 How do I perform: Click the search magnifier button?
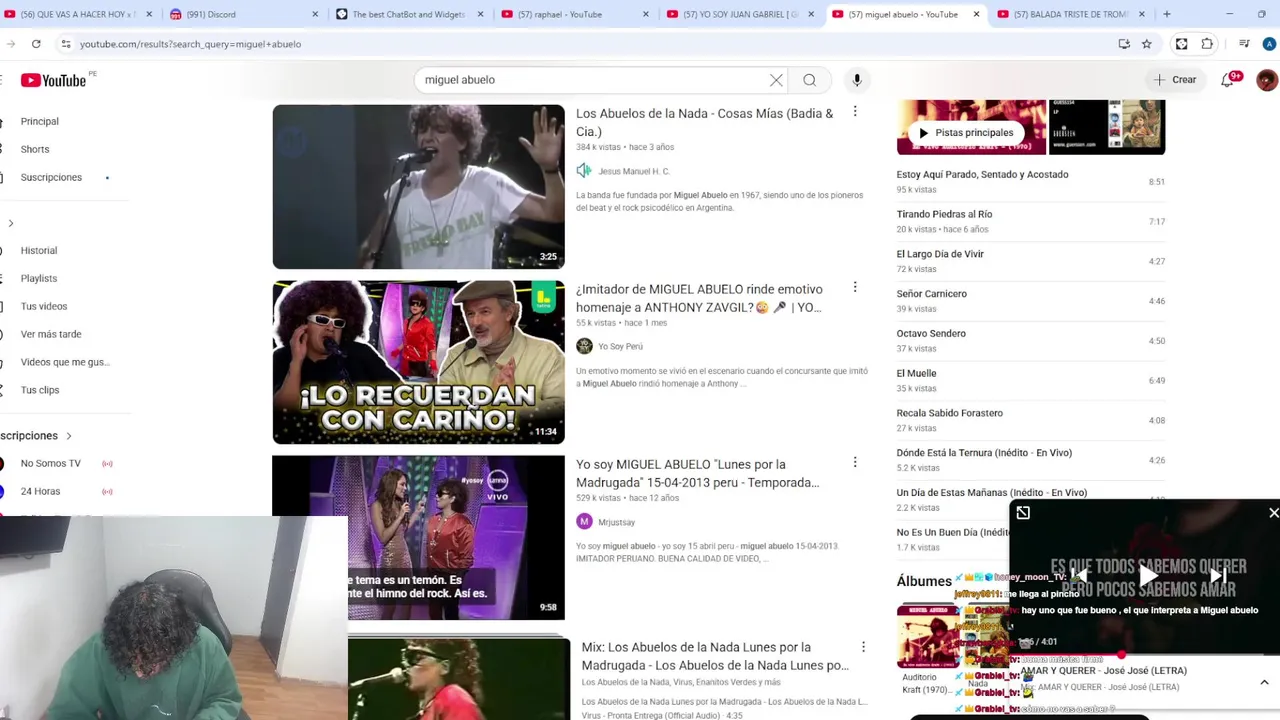coord(810,80)
